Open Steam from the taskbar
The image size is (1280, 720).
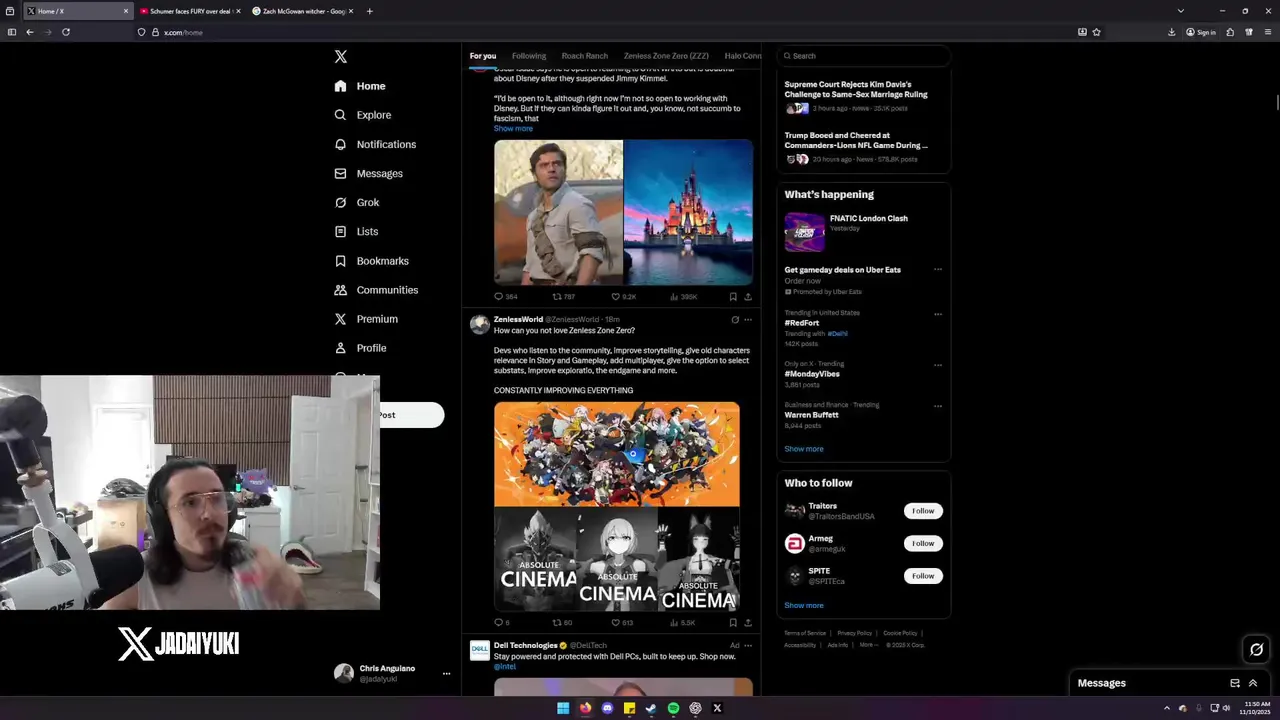point(651,708)
